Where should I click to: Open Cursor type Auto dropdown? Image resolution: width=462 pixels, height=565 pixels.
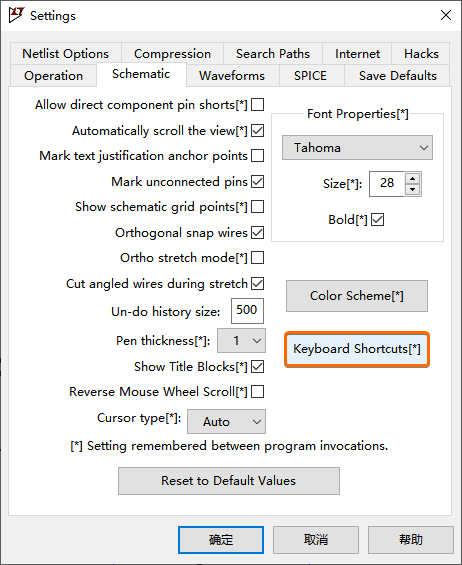(x=226, y=421)
